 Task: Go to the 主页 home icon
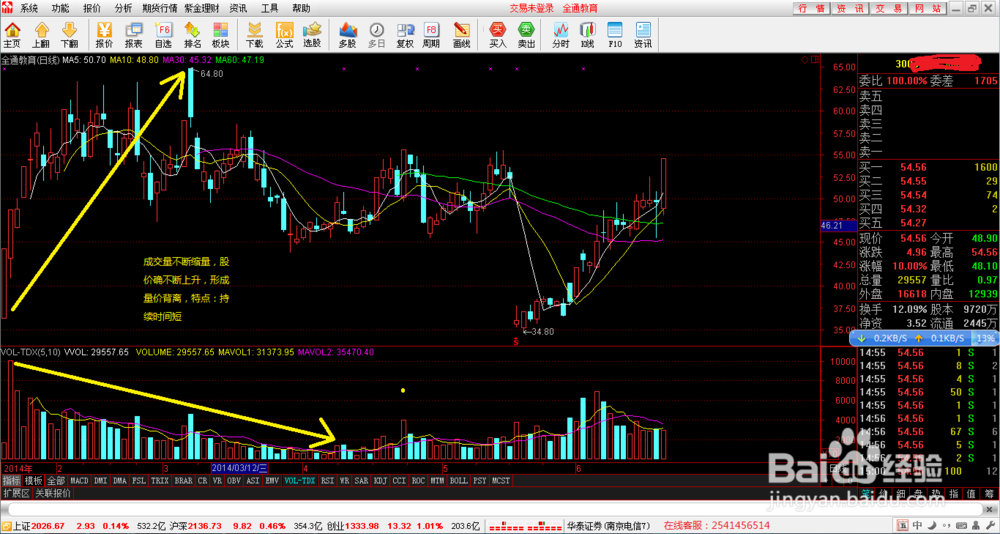[12, 34]
